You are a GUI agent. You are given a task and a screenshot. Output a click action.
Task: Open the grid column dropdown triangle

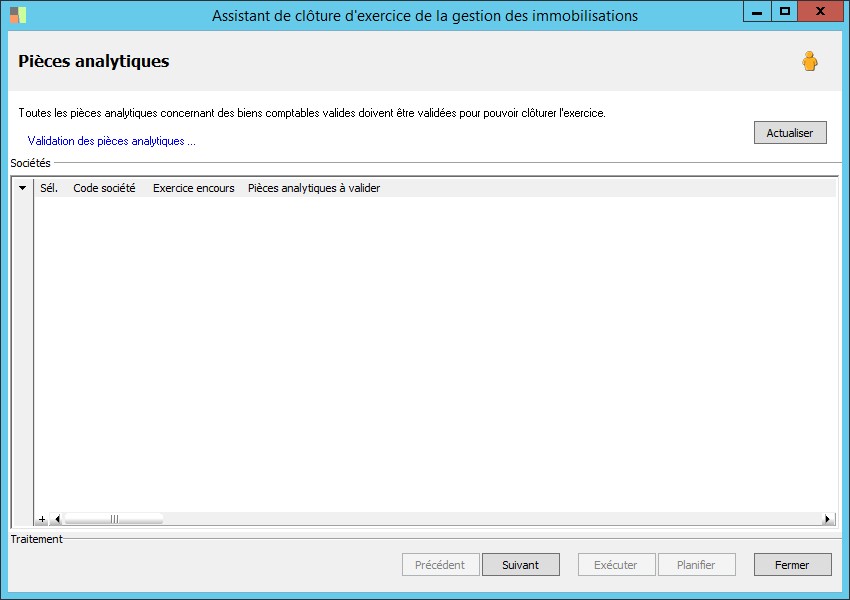(22, 188)
